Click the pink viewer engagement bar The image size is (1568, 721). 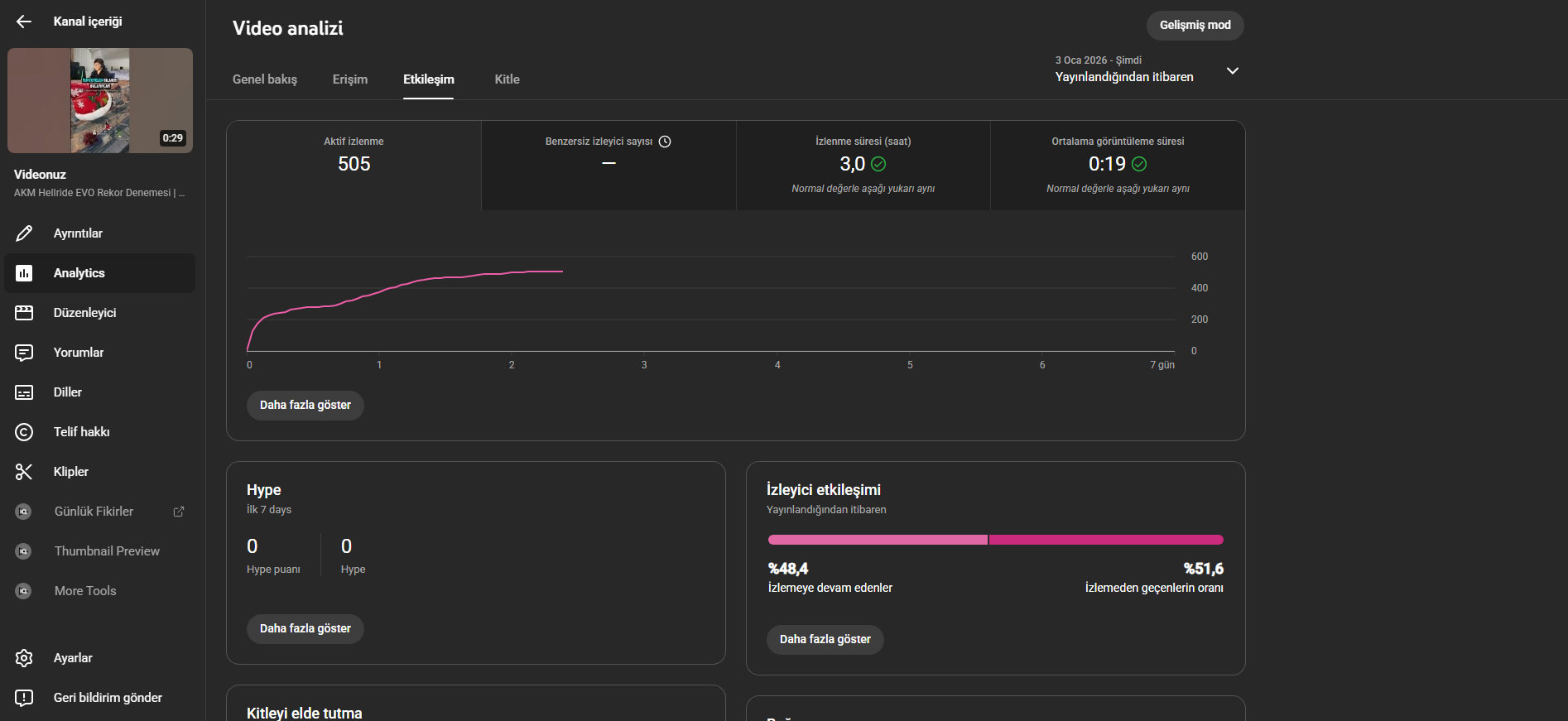tap(996, 540)
